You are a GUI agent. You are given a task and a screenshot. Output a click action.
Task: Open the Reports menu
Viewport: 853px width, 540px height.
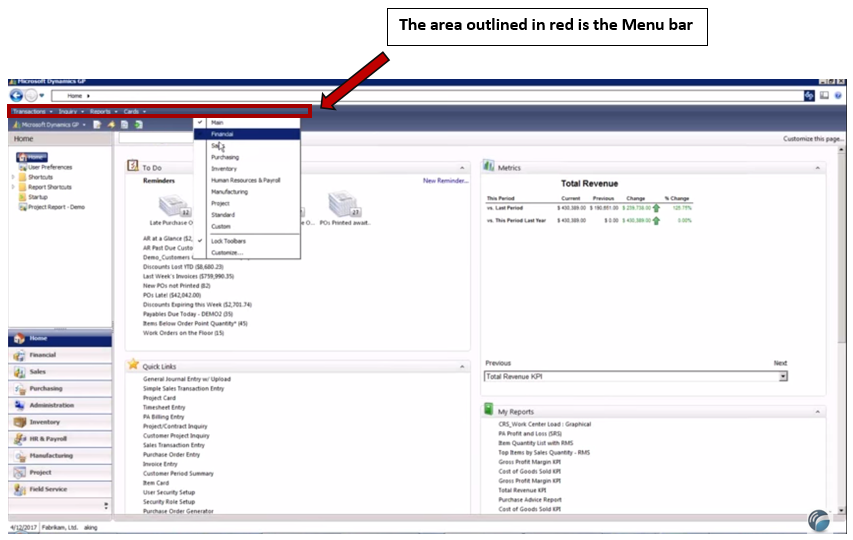coord(103,111)
